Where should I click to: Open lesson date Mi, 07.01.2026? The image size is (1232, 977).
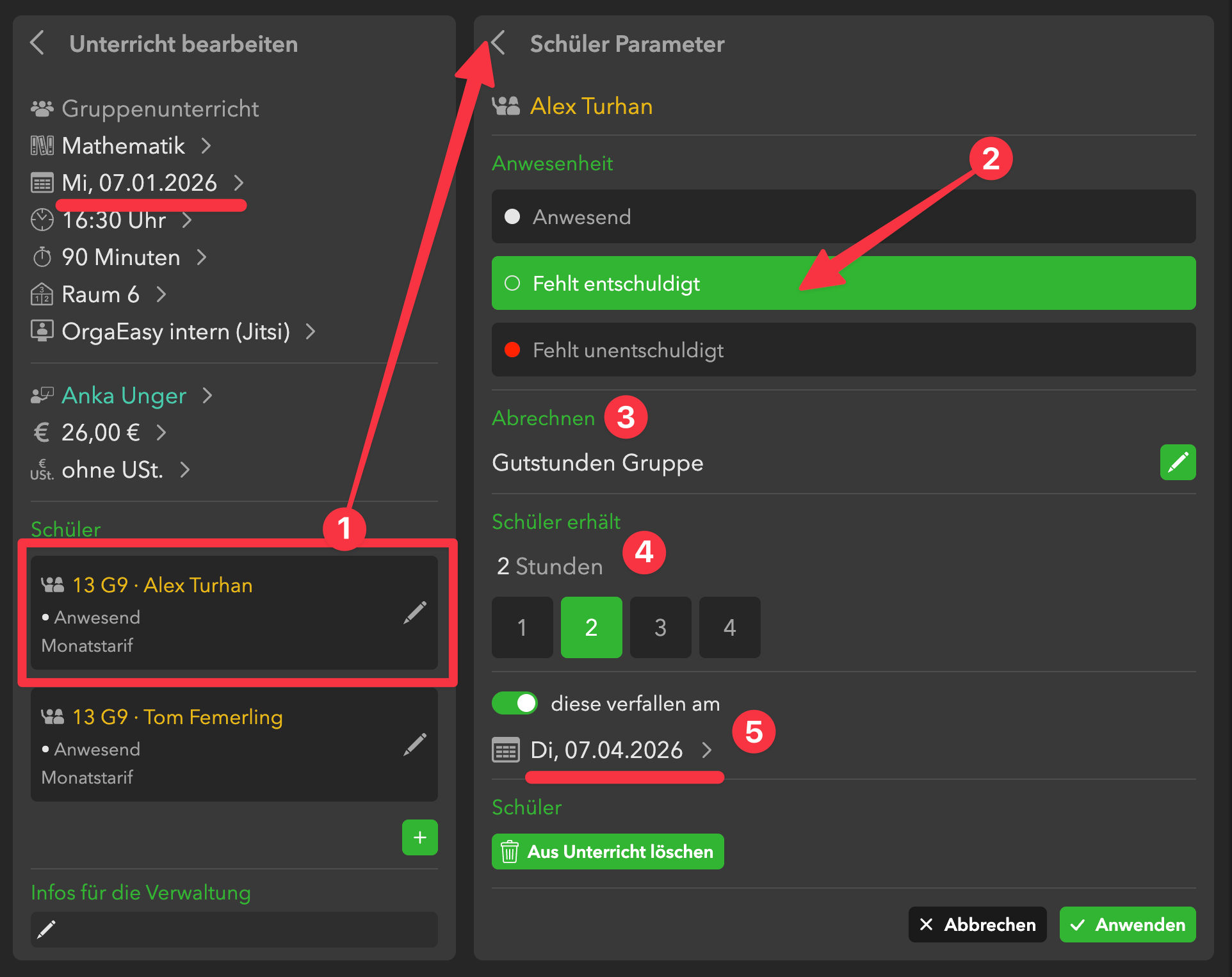tap(140, 183)
